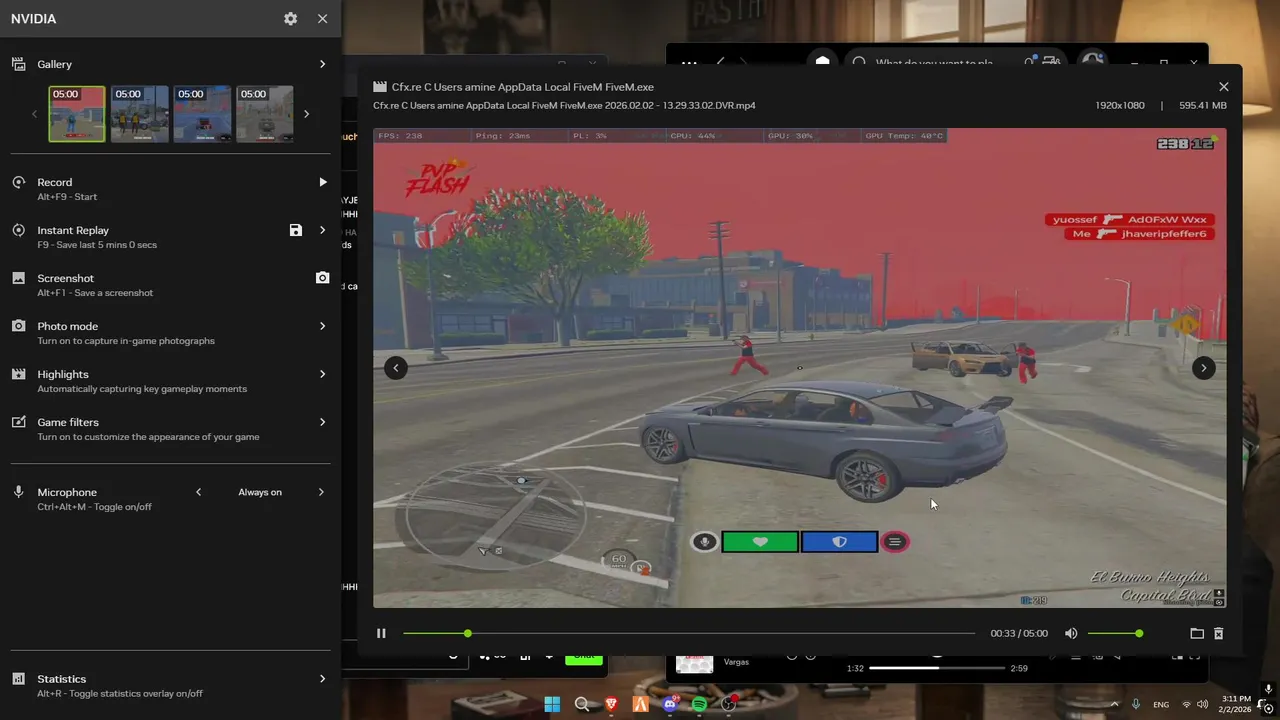Select the second gallery clip thumbnail
This screenshot has width=1280, height=720.
click(x=139, y=114)
